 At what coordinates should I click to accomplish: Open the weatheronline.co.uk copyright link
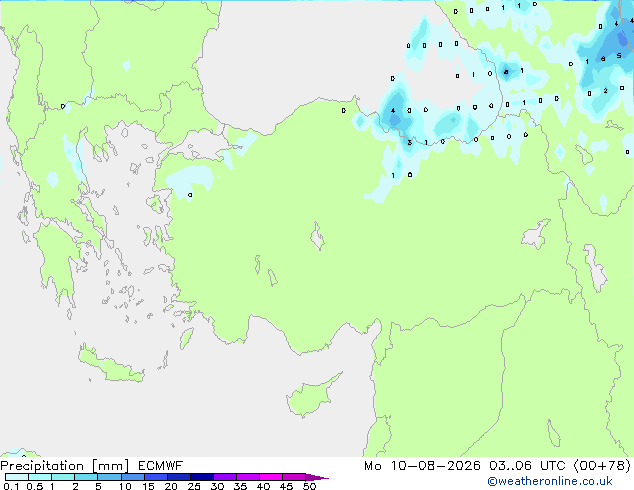[x=550, y=481]
